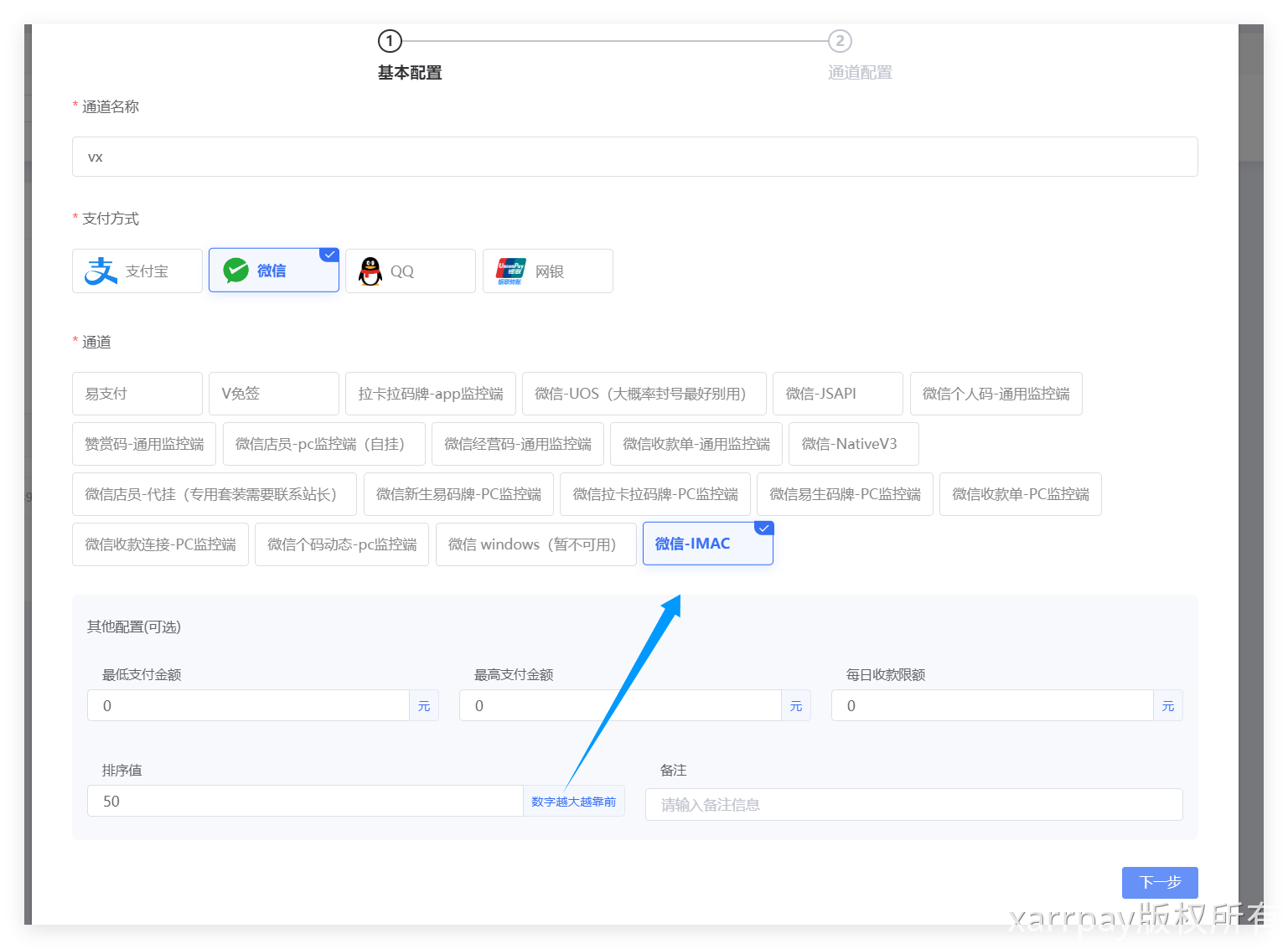
Task: Focus the 通道名称 text field
Action: pyautogui.click(x=634, y=157)
